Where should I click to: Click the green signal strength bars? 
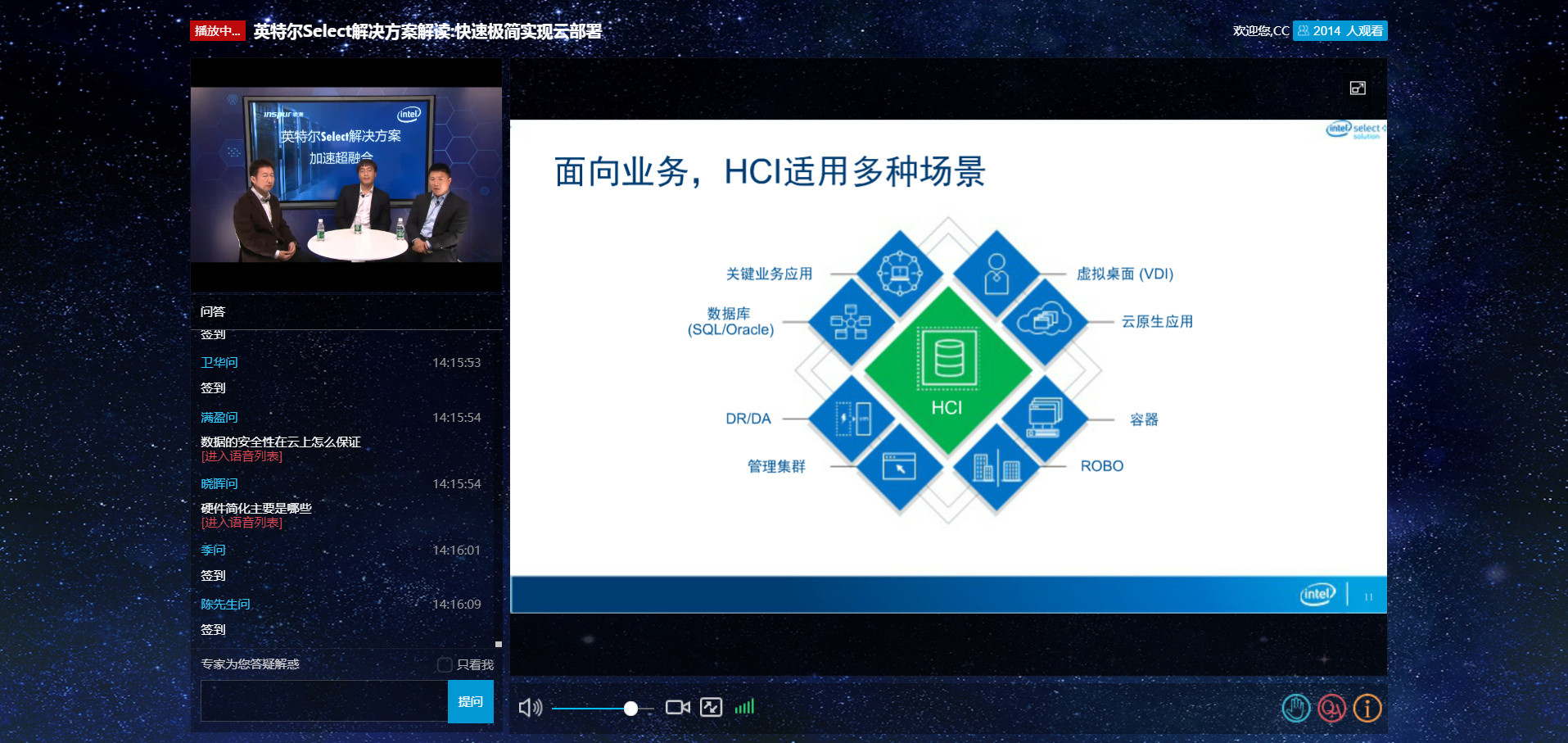(744, 707)
